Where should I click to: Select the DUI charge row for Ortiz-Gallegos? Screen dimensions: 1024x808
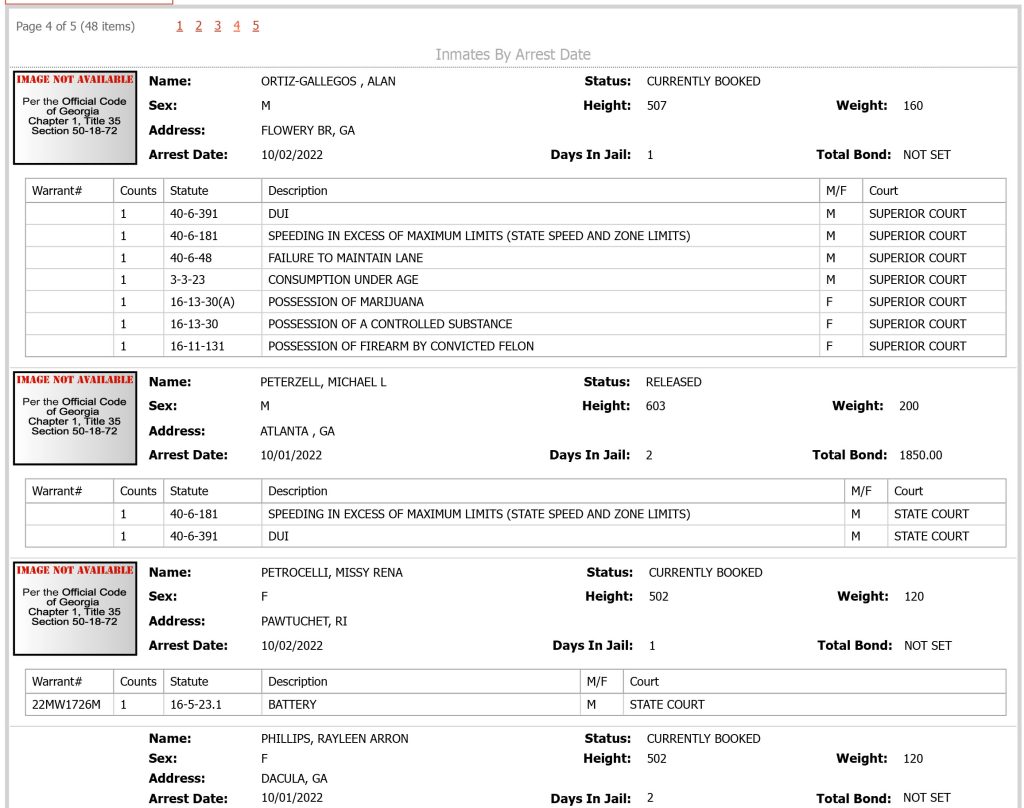[x=515, y=214]
